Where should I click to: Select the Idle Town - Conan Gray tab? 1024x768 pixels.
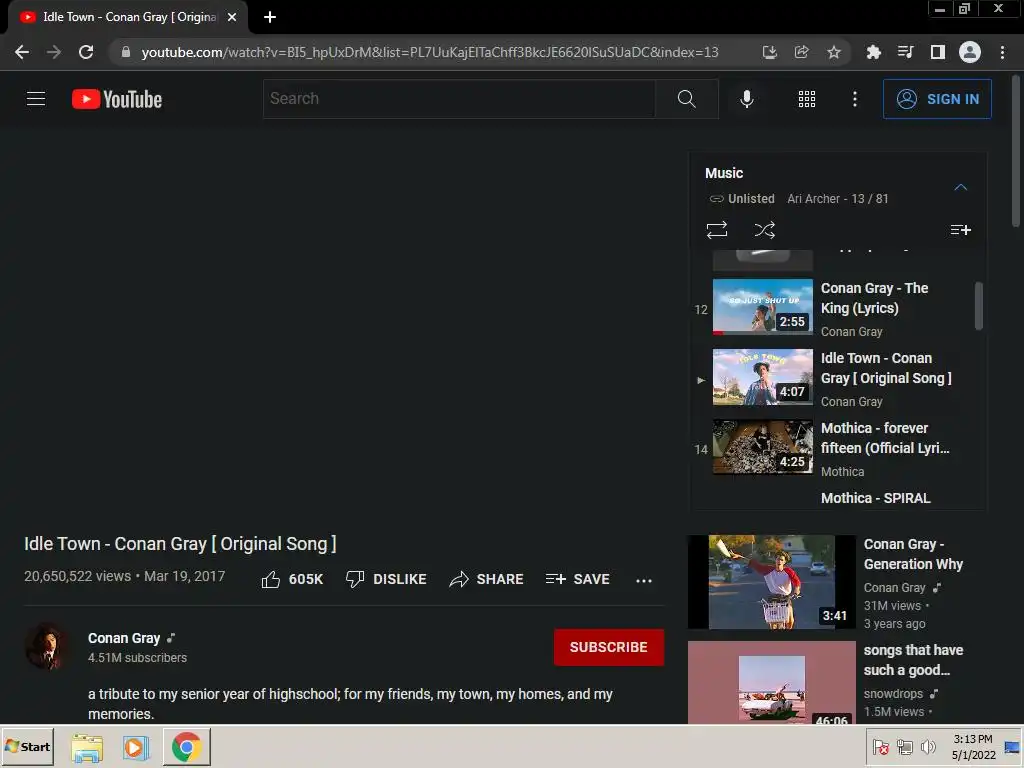[x=129, y=17]
